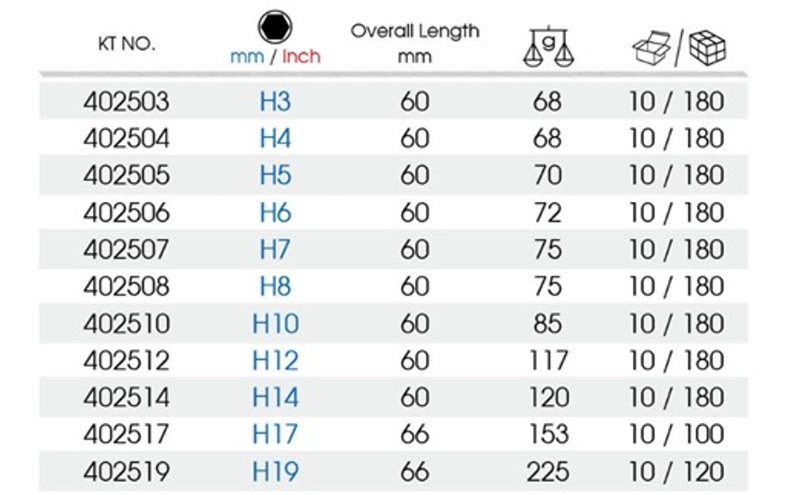This screenshot has height=495, width=800.
Task: Click the 10 / 120 packing quantity
Action: (676, 472)
